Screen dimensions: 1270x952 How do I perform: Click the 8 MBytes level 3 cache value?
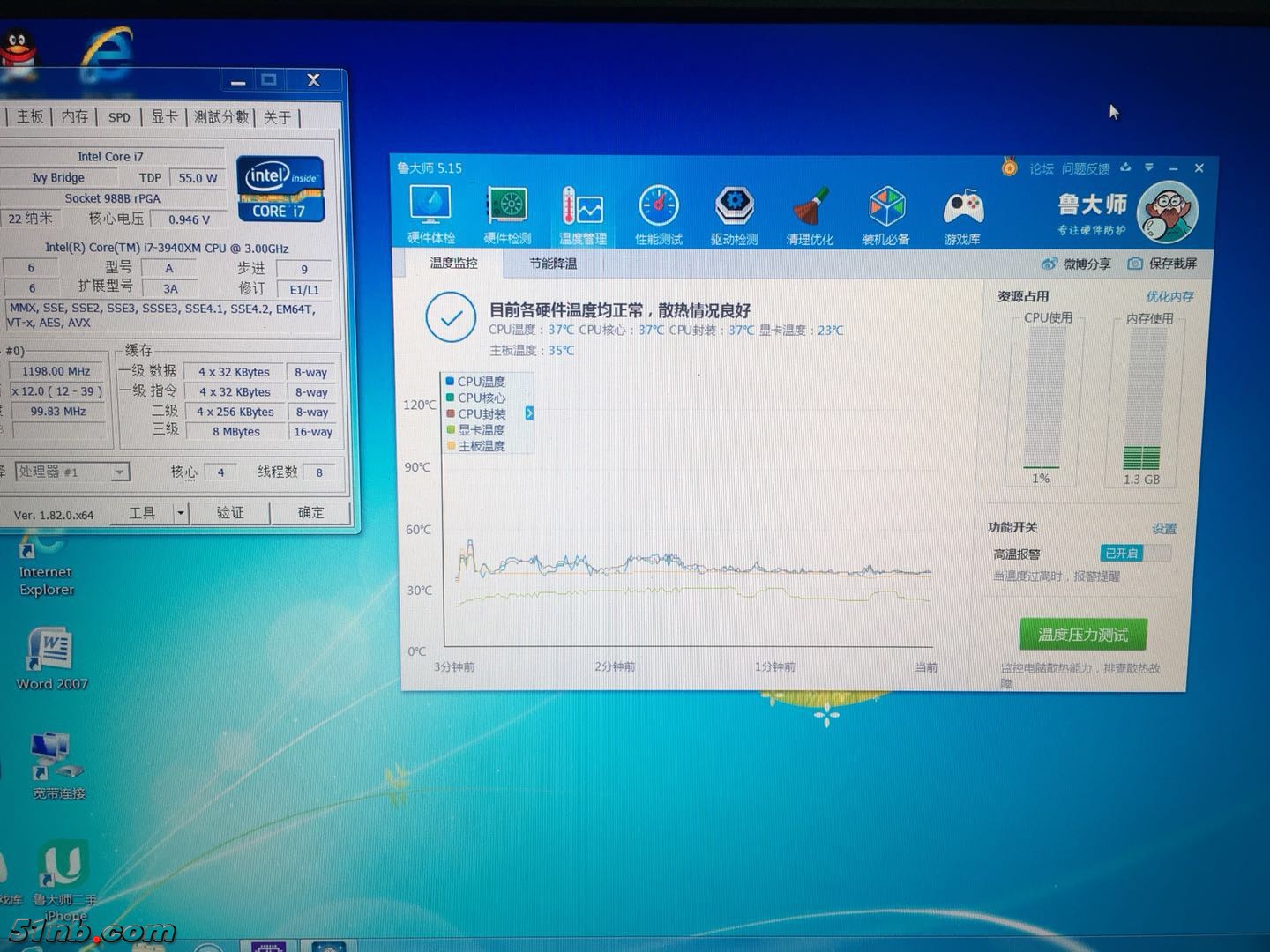point(235,431)
